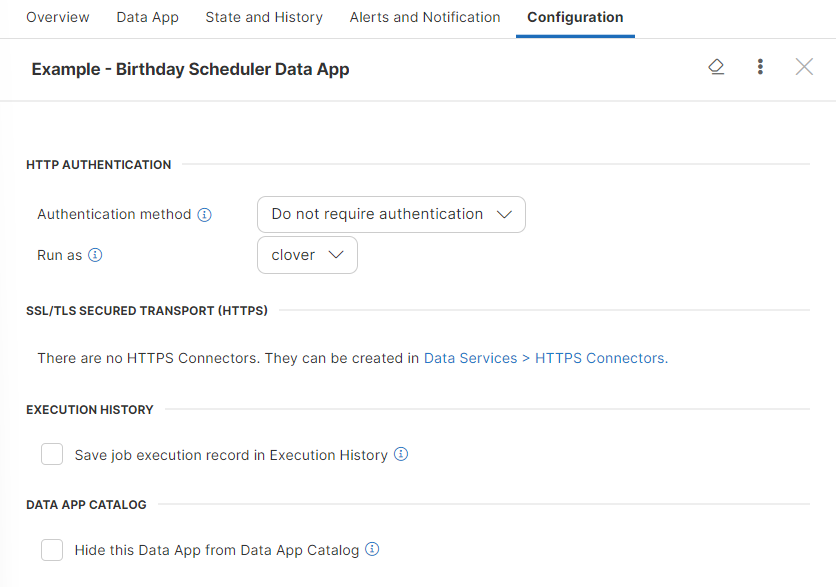Check Hide this Data App from Catalog

tap(52, 549)
